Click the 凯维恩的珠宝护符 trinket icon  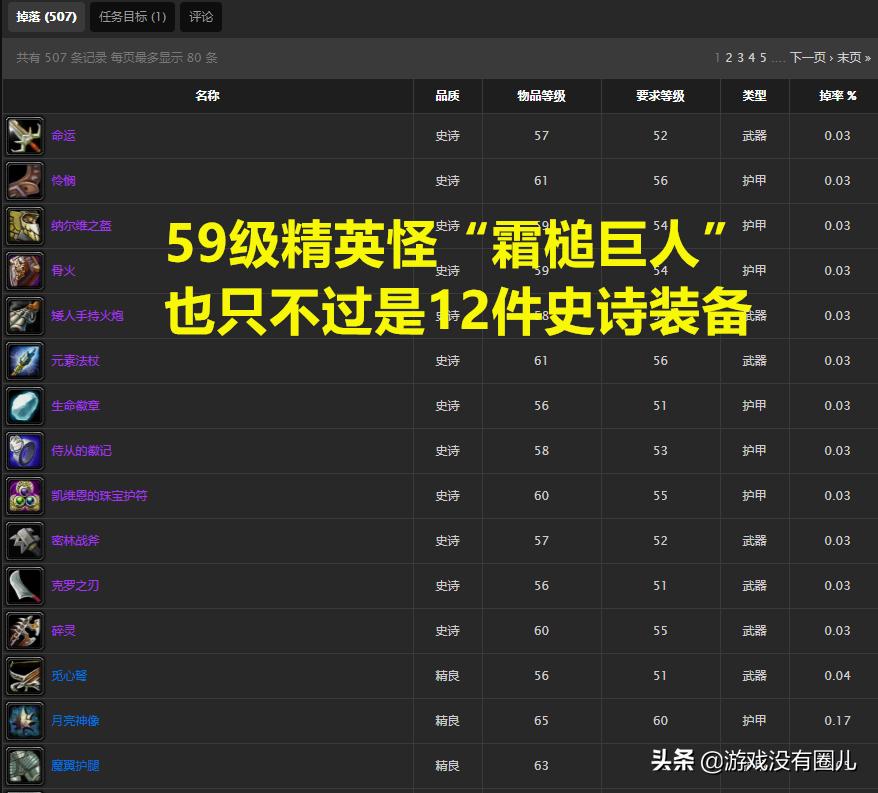pyautogui.click(x=24, y=495)
